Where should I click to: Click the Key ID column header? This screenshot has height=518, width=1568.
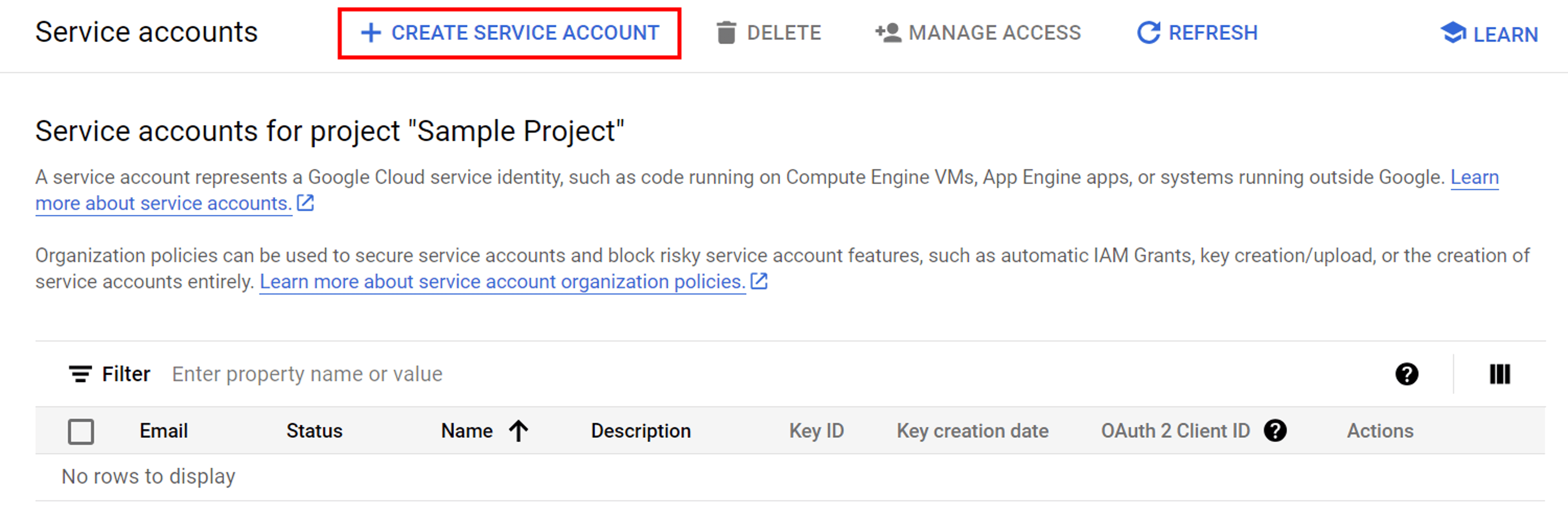[x=816, y=431]
